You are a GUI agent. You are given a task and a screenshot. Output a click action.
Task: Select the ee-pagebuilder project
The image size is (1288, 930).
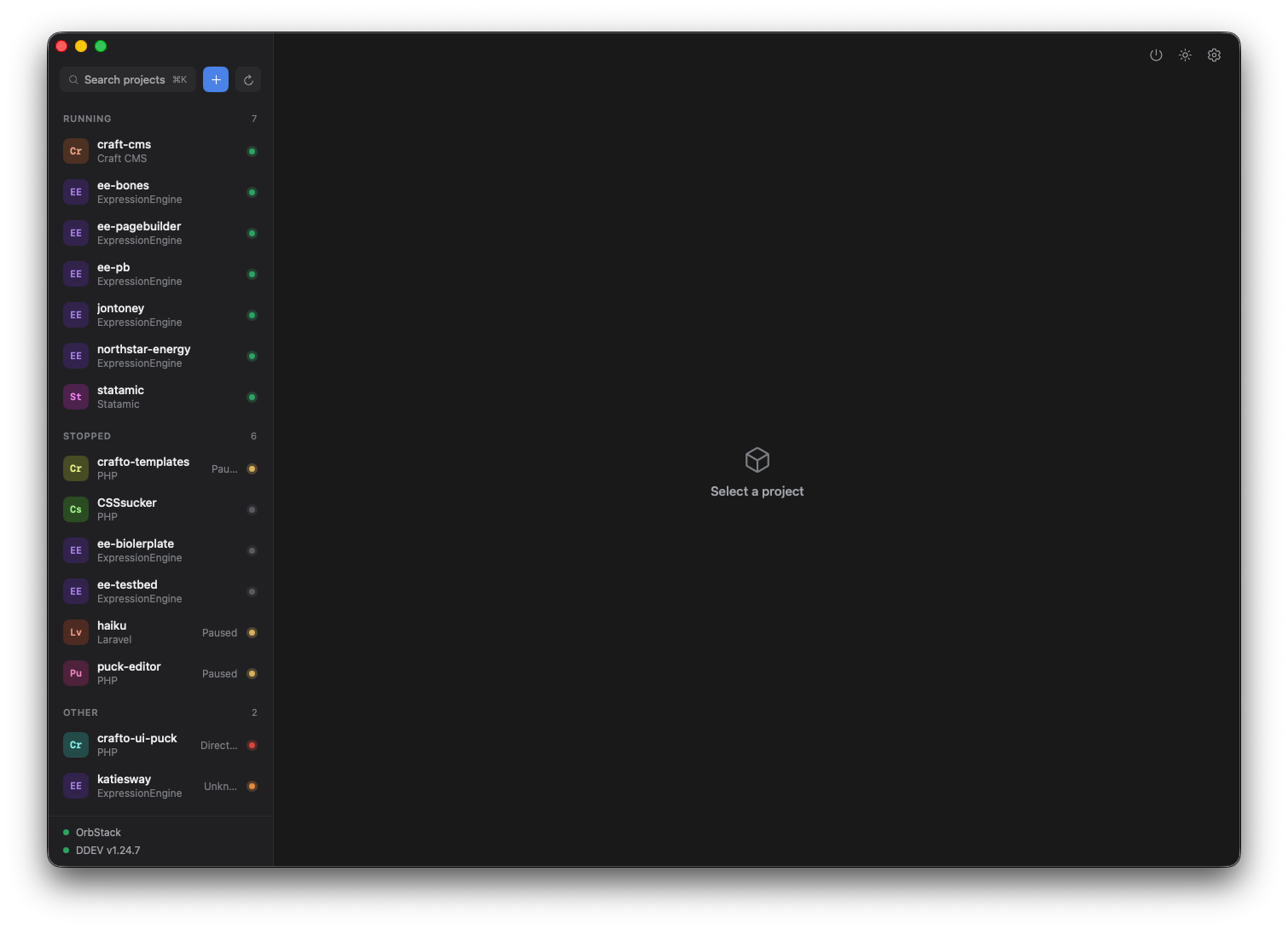pos(160,233)
